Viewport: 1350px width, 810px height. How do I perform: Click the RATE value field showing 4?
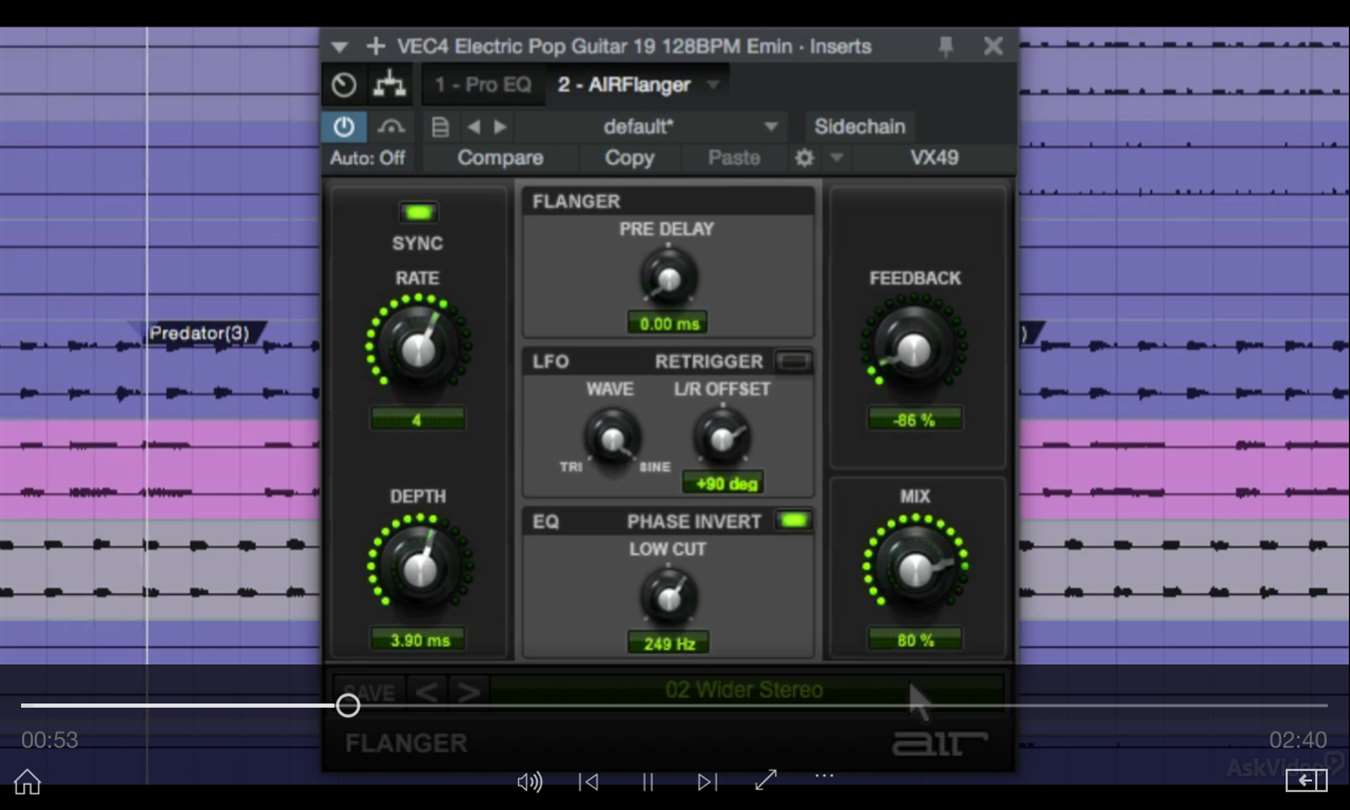(417, 419)
